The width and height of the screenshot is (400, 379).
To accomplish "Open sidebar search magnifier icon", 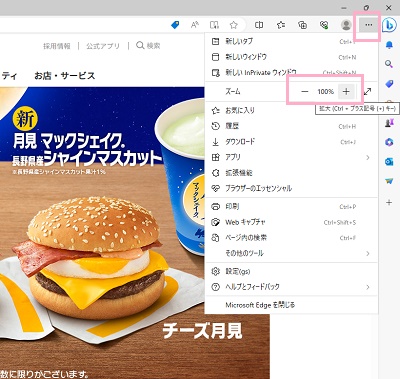I will pyautogui.click(x=389, y=64).
